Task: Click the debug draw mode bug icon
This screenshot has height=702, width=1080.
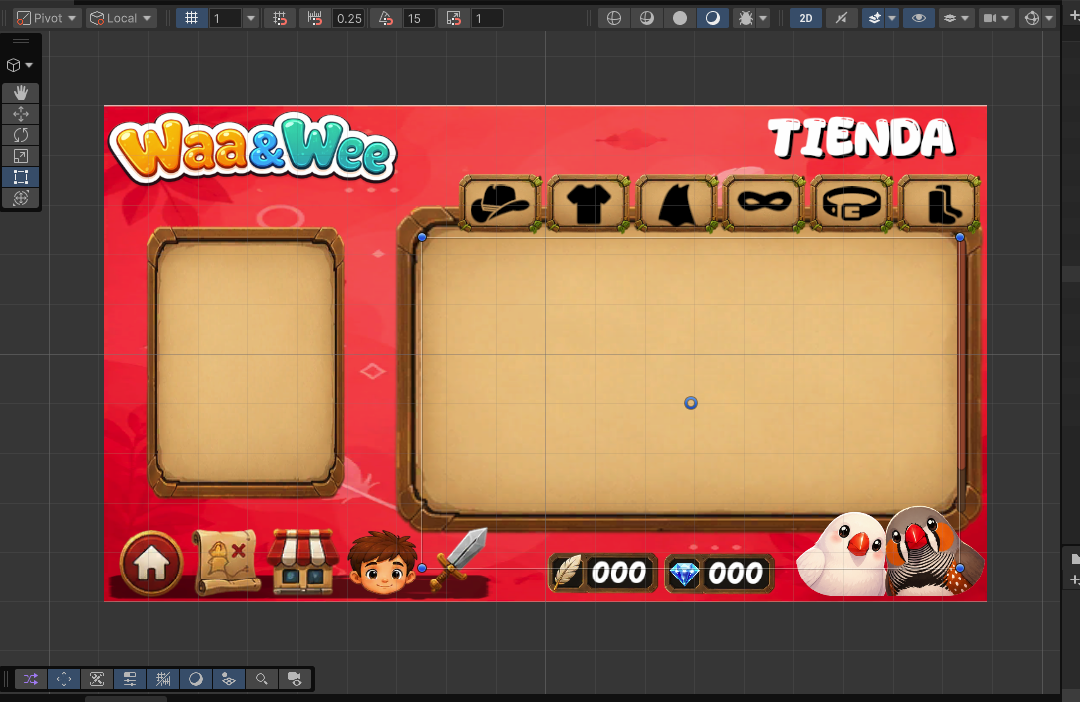Action: click(745, 19)
